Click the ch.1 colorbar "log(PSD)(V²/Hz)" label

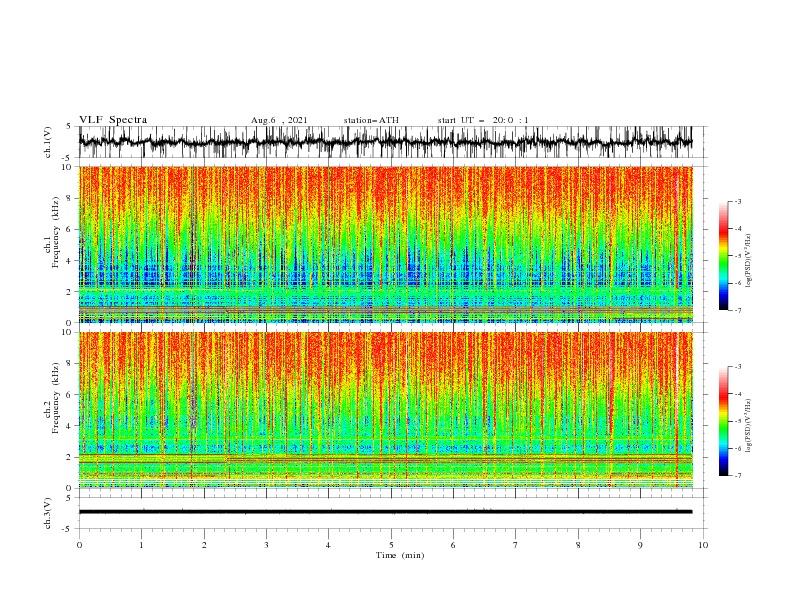748,261
